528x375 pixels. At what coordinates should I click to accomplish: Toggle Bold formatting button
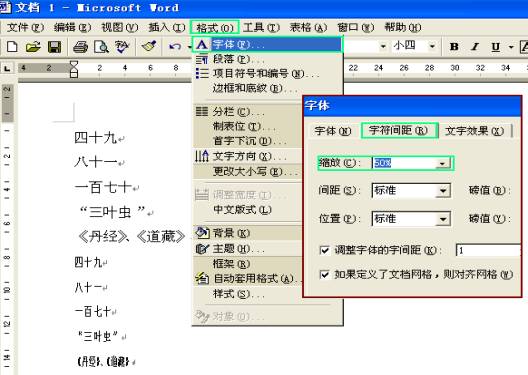click(454, 47)
